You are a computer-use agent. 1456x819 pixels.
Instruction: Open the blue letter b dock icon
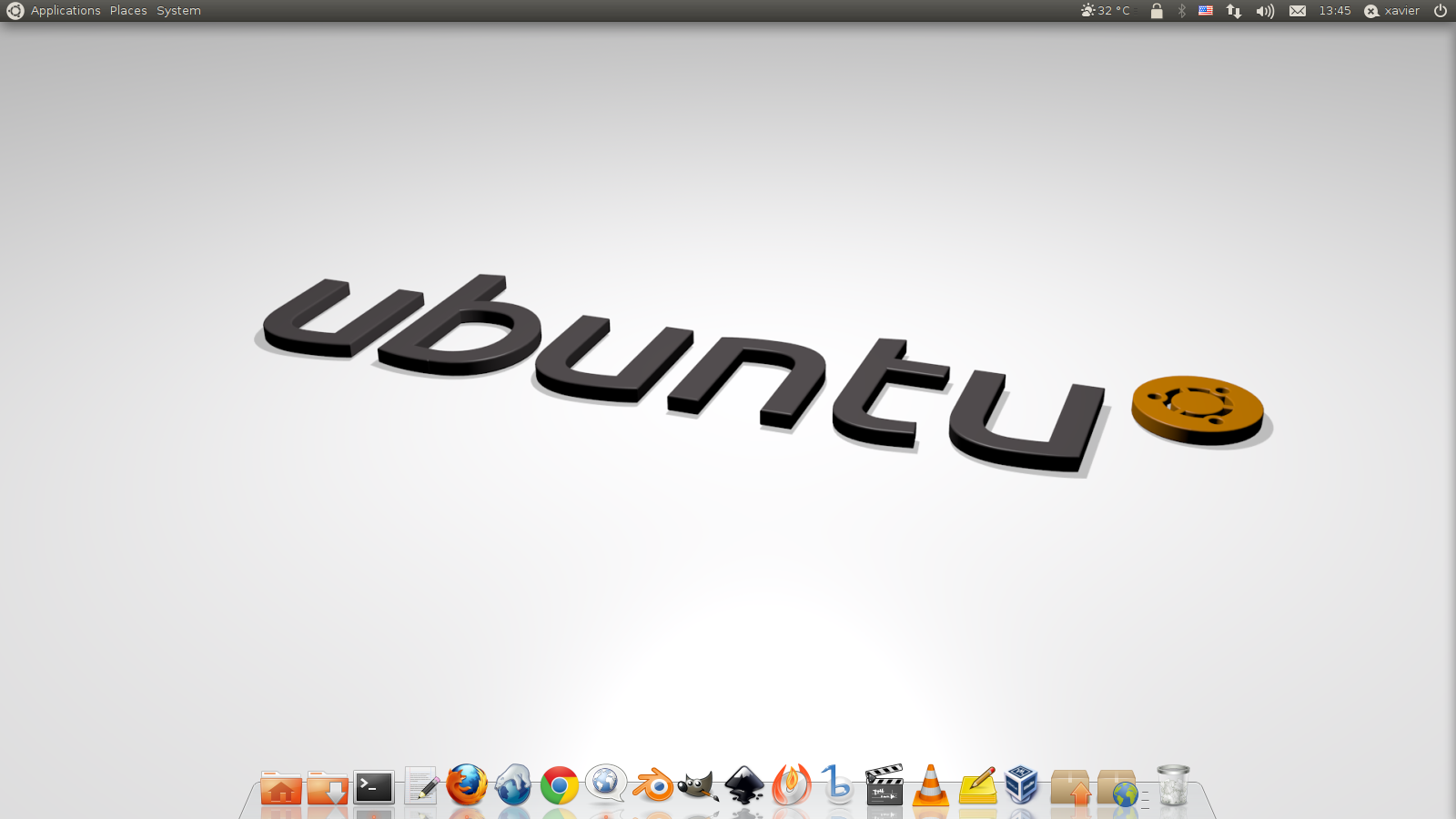(x=837, y=784)
